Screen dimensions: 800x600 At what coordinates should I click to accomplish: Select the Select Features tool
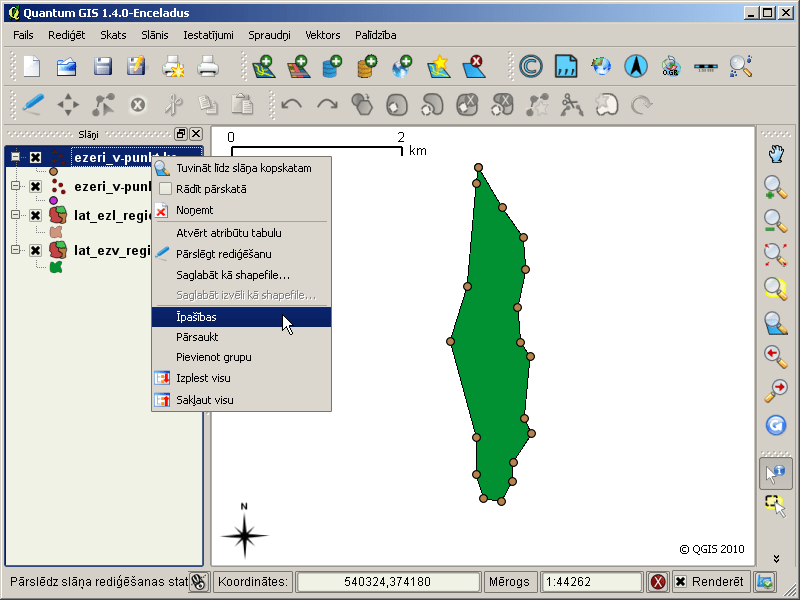point(776,507)
